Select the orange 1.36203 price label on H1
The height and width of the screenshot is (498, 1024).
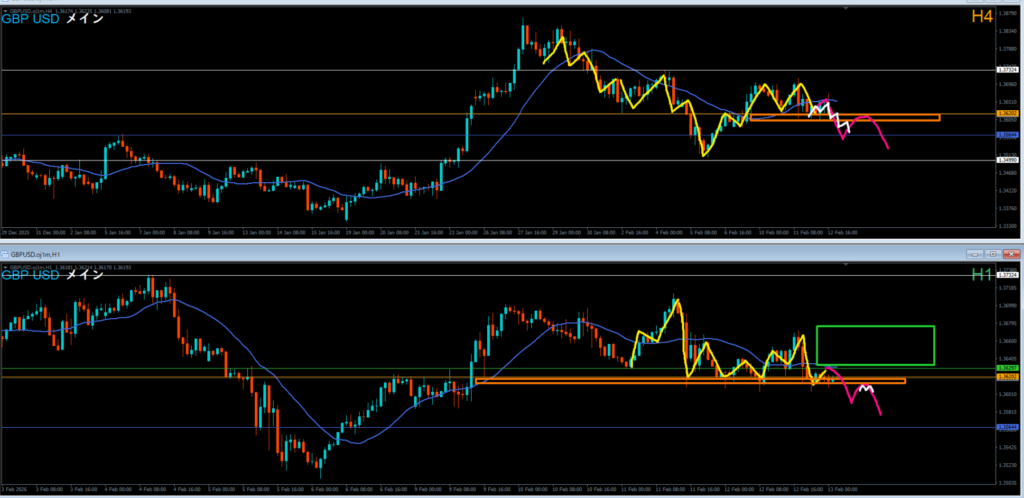point(1009,377)
